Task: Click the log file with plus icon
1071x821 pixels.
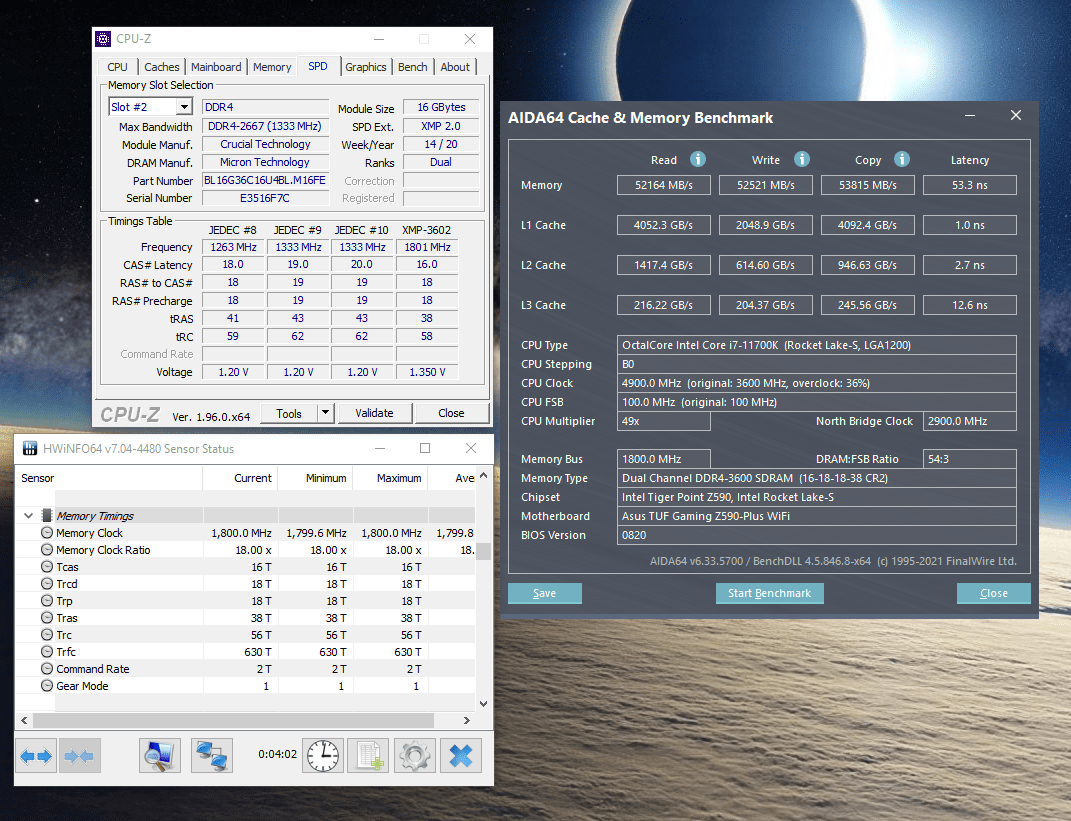Action: tap(368, 756)
